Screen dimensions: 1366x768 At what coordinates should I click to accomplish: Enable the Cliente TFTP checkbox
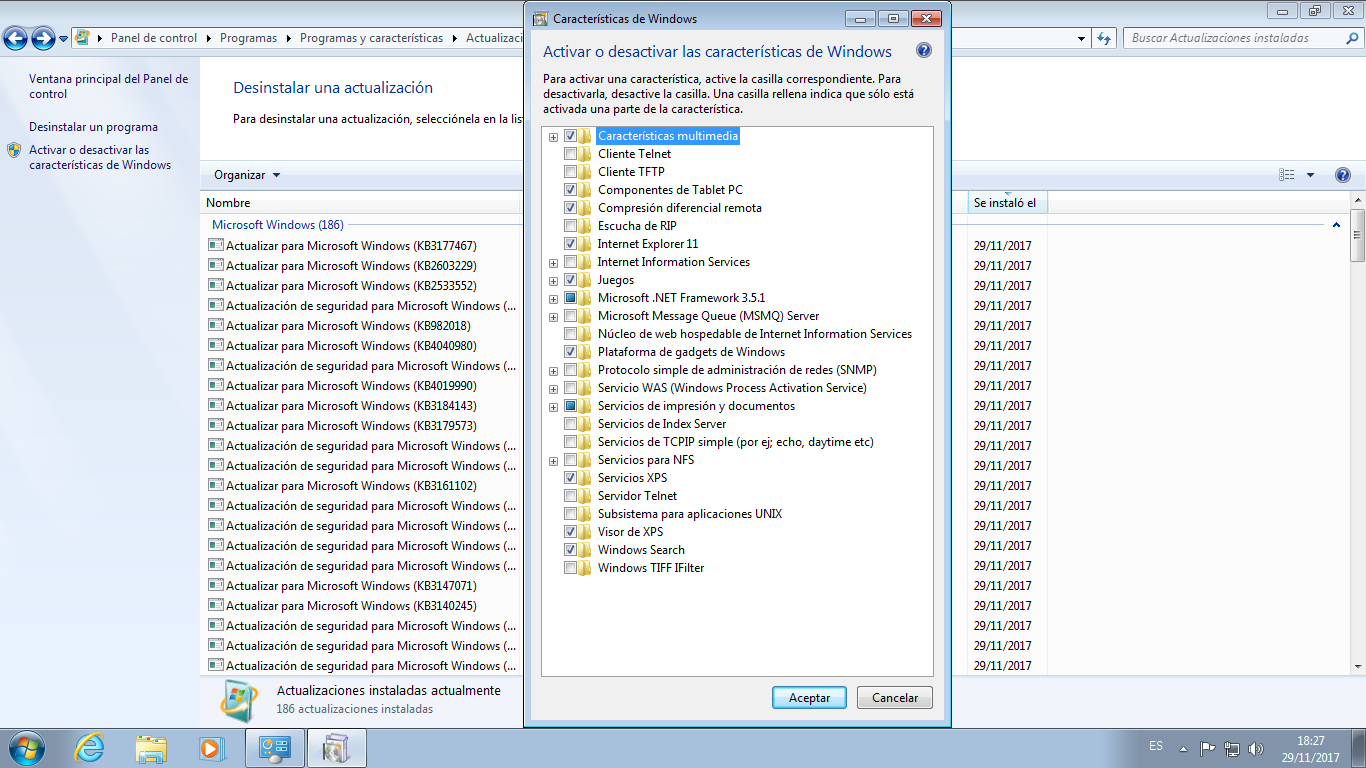click(x=570, y=172)
